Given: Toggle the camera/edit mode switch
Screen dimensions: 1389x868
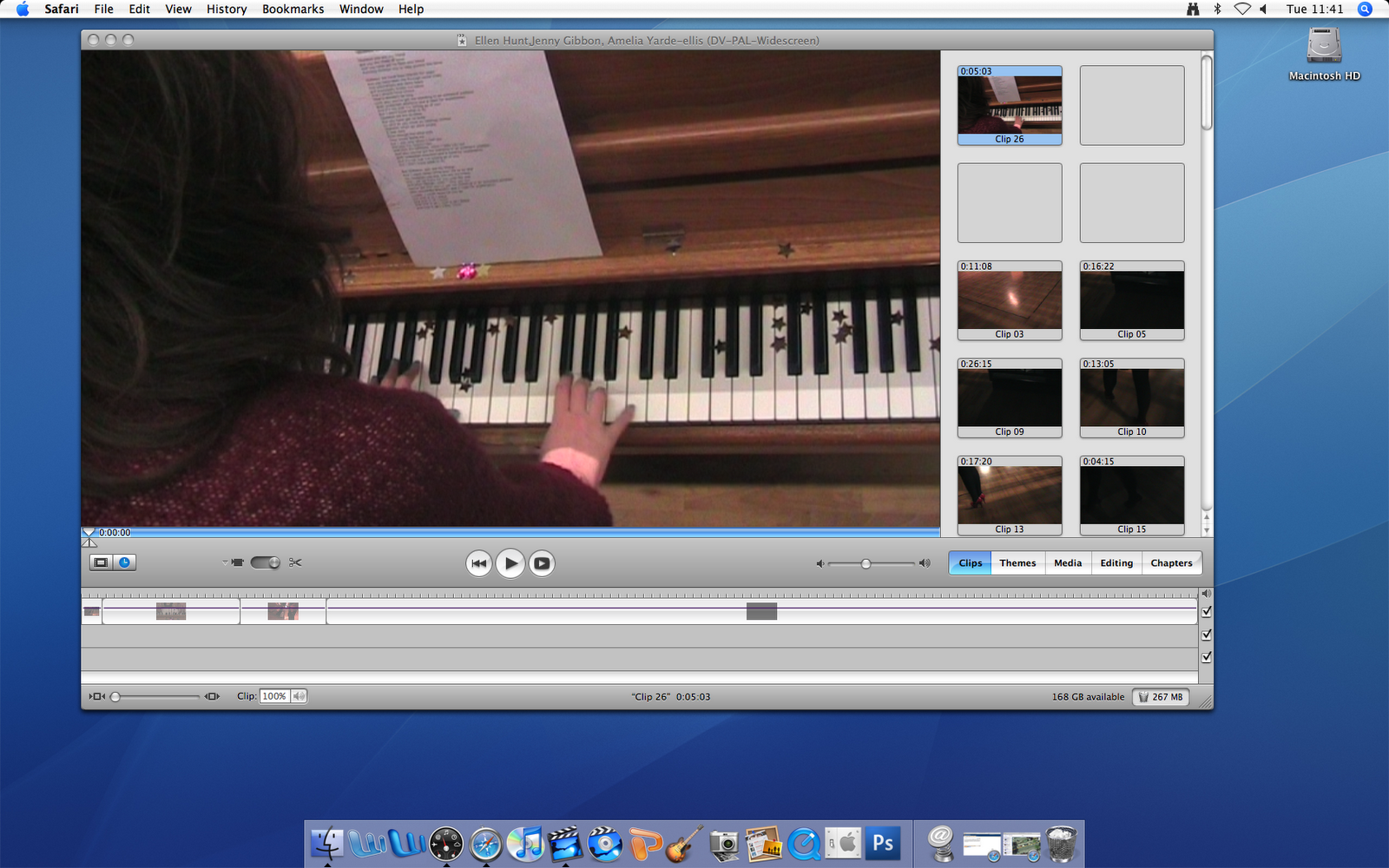Looking at the screenshot, I should (265, 562).
